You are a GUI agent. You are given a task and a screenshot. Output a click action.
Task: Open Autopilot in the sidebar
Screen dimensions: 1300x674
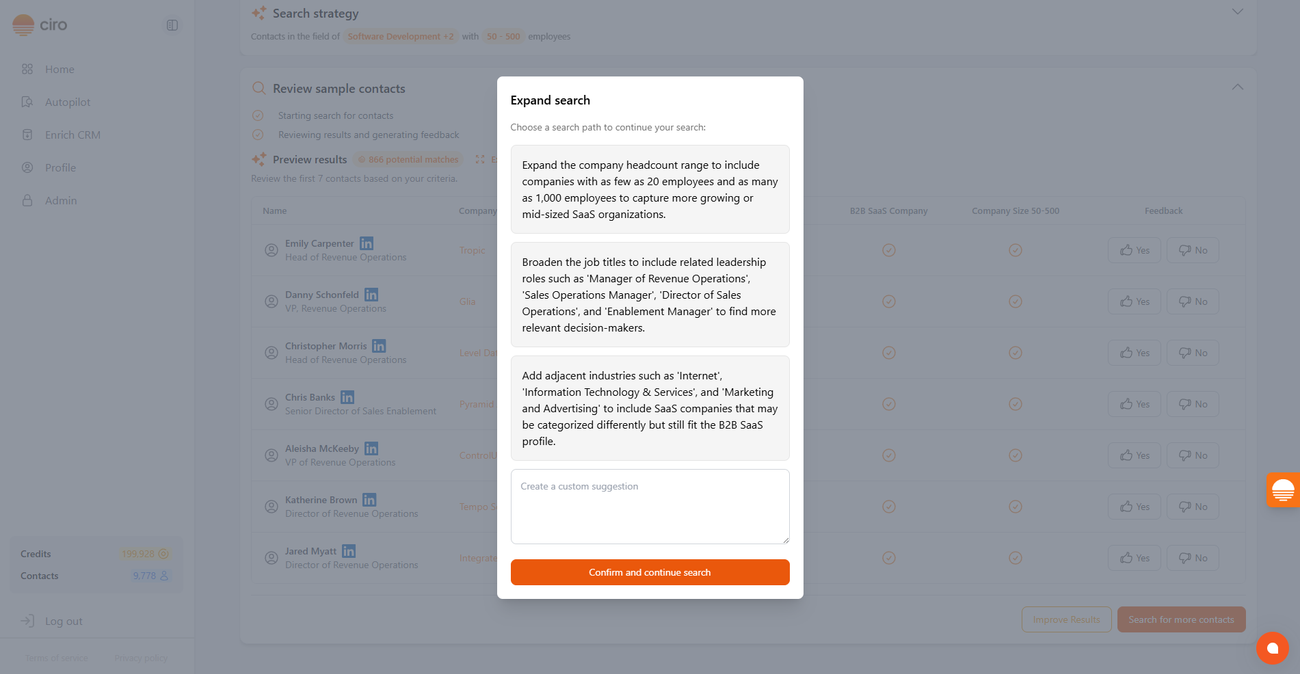pyautogui.click(x=67, y=102)
